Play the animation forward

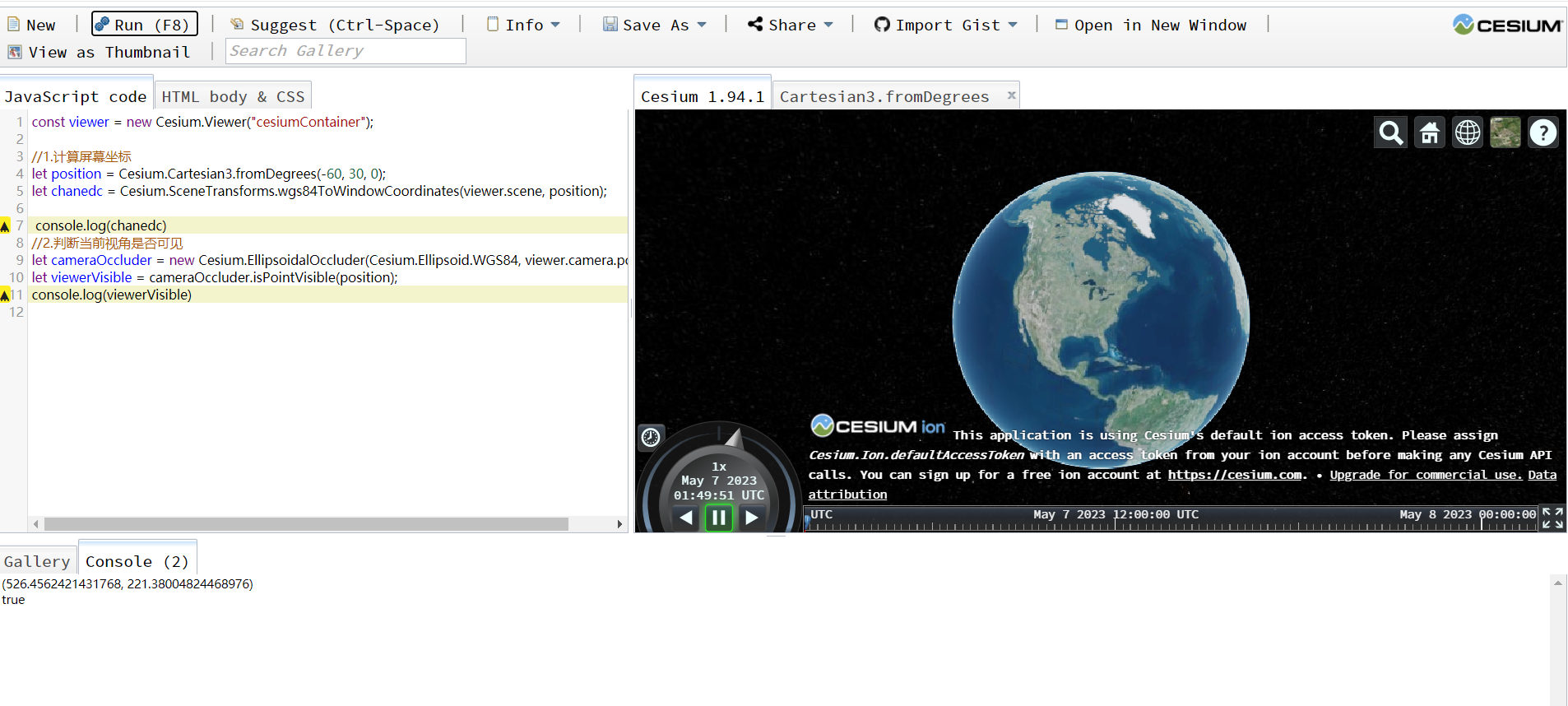point(751,518)
